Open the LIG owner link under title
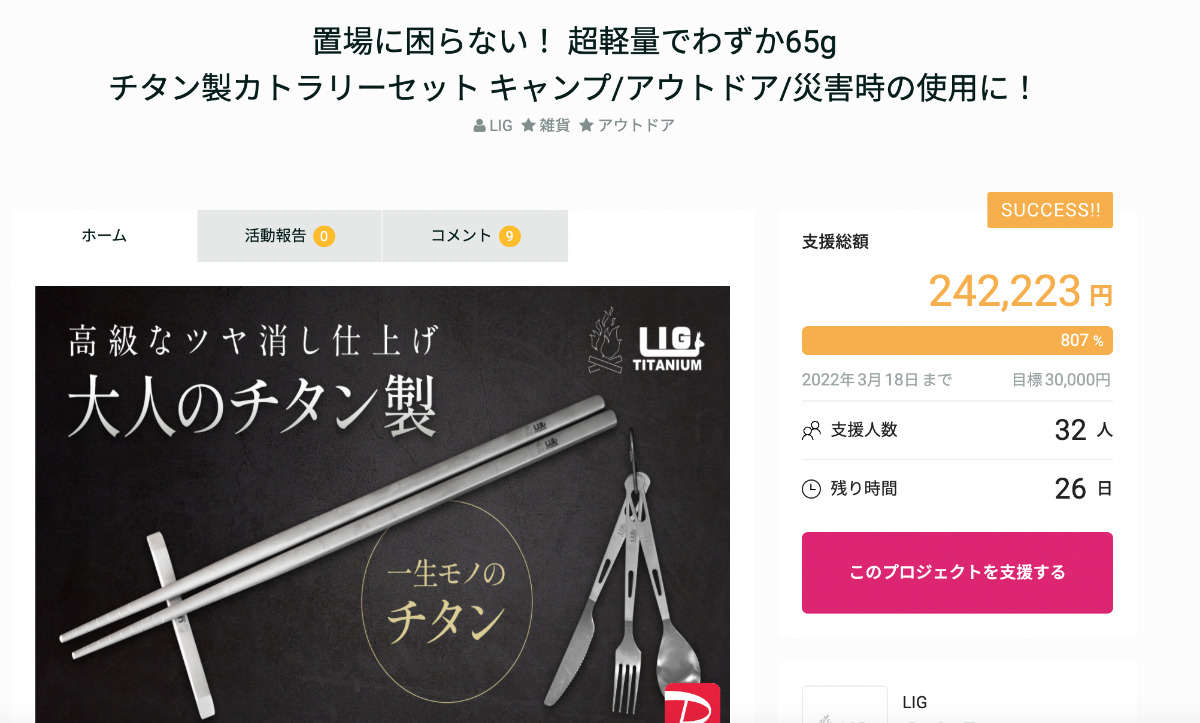 point(501,126)
